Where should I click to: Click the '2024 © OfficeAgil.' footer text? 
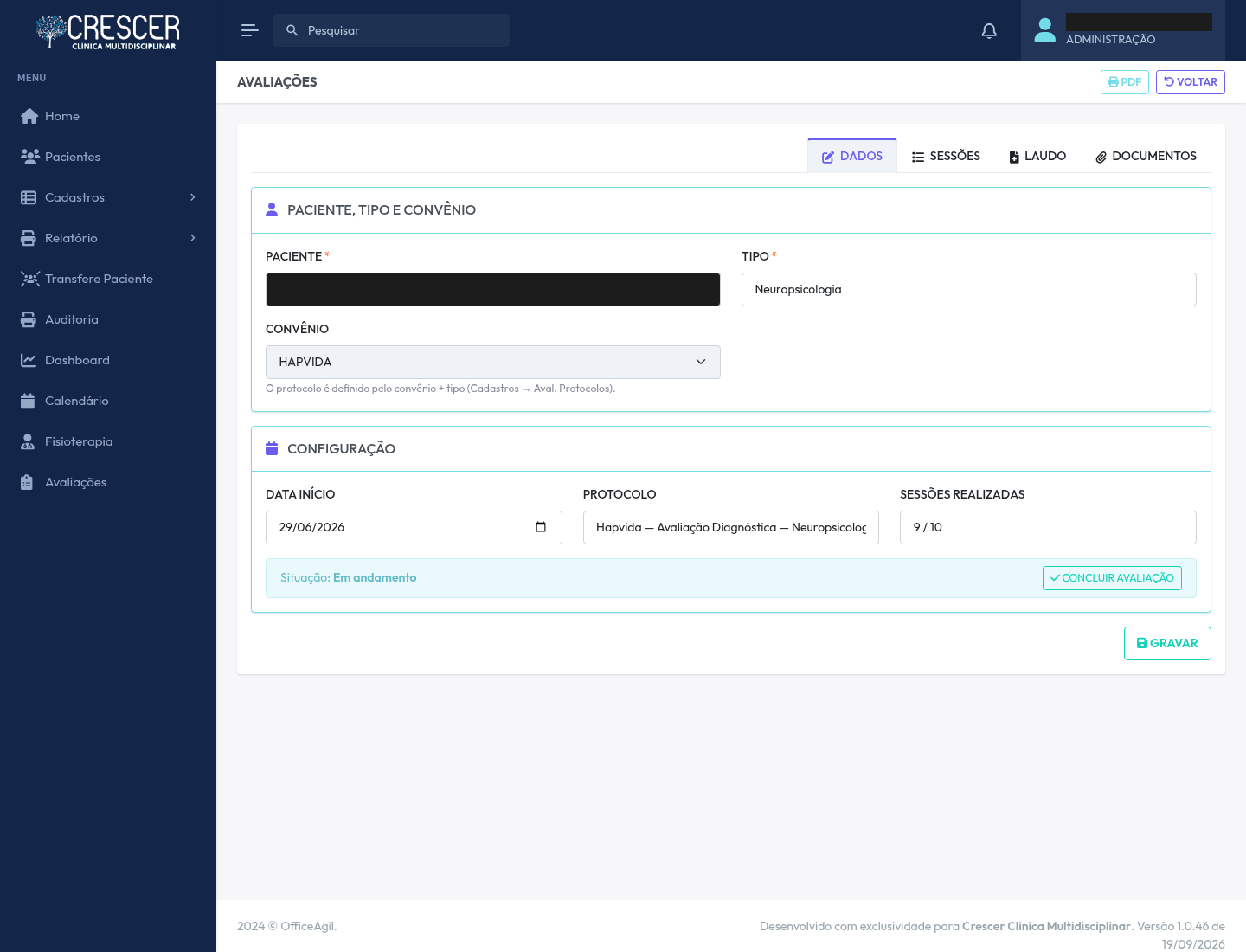[x=287, y=926]
